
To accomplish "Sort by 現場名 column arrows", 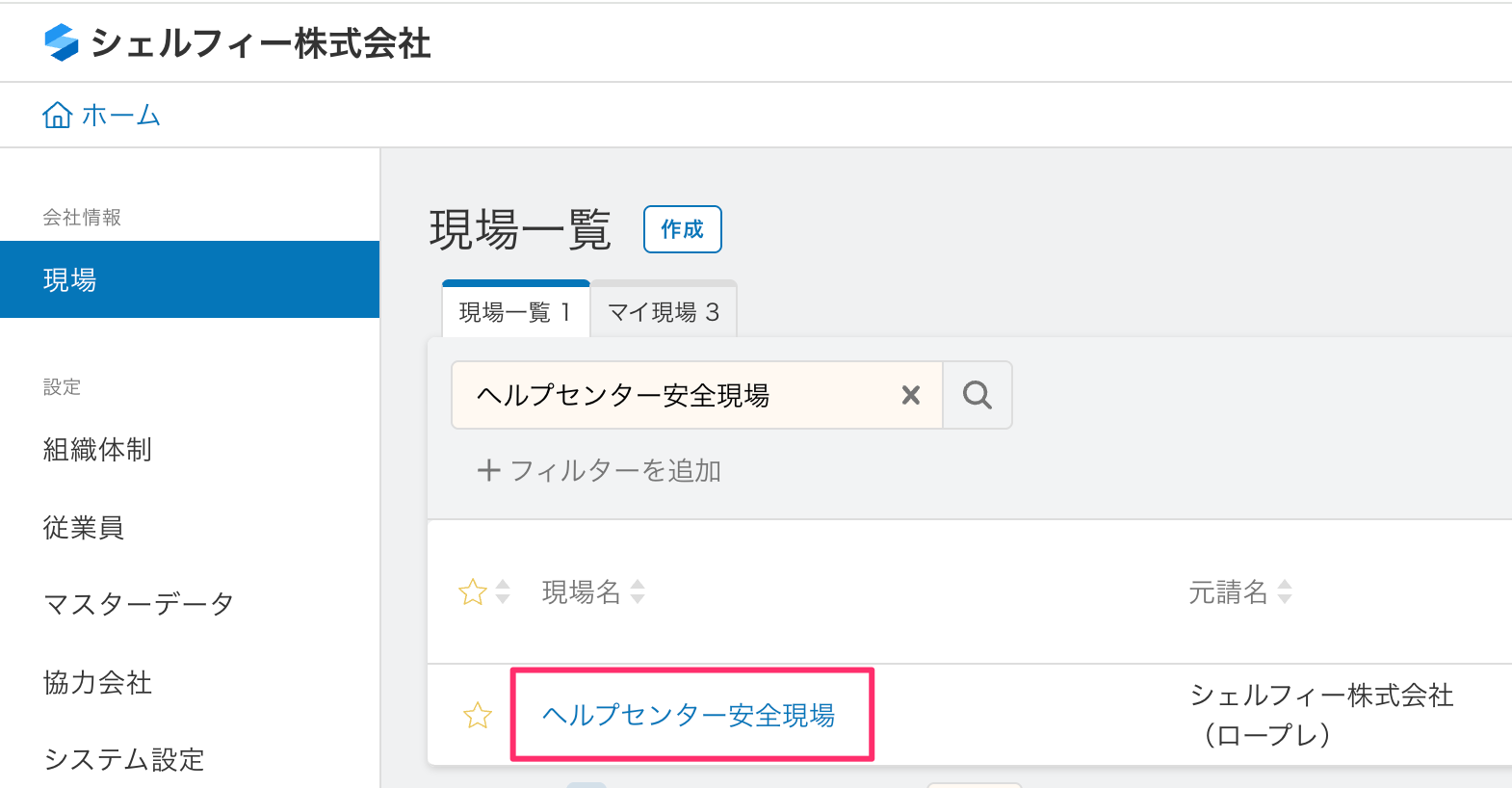I will pyautogui.click(x=638, y=591).
